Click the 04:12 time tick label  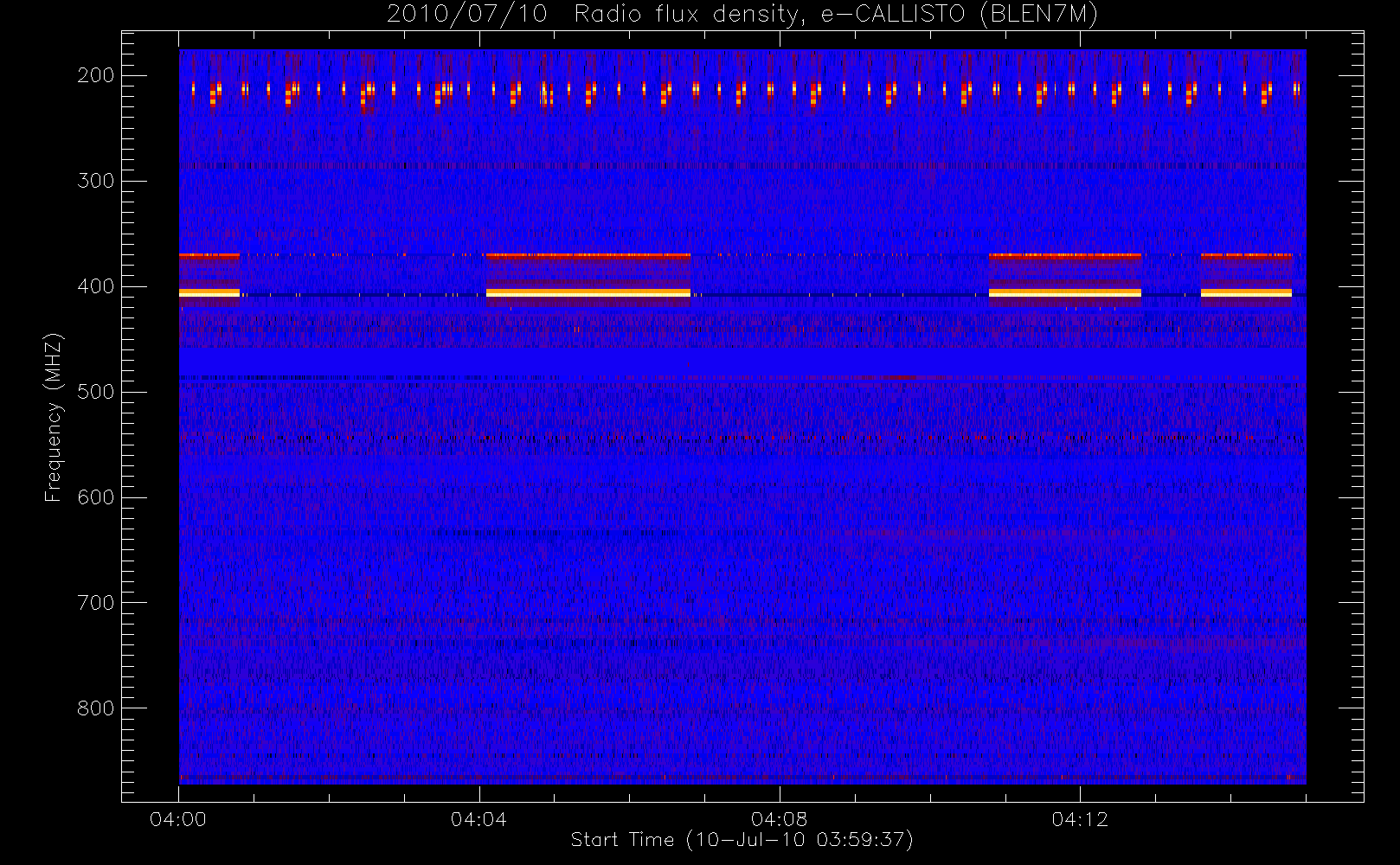click(x=1080, y=819)
